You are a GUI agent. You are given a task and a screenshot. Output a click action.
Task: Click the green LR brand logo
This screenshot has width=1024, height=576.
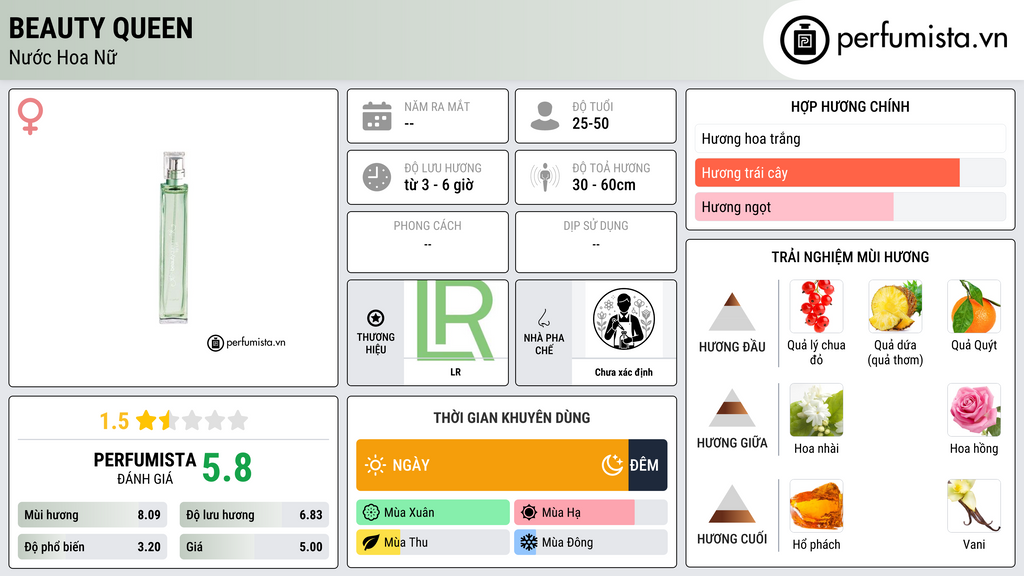pos(455,321)
